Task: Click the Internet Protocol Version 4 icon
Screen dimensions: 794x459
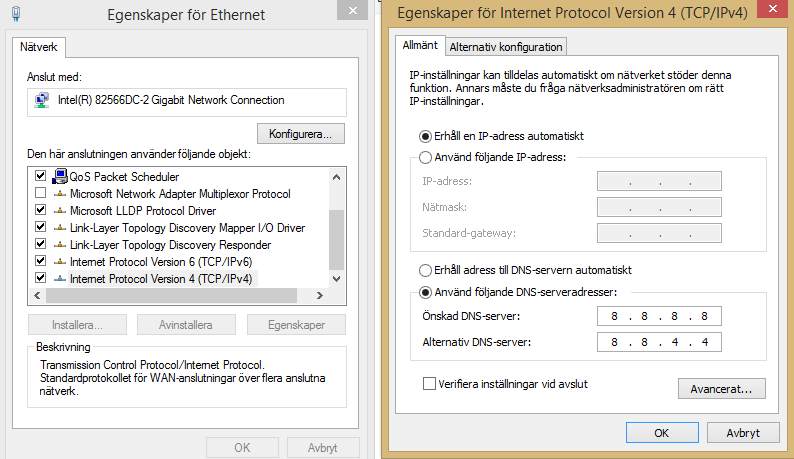Action: click(x=60, y=279)
